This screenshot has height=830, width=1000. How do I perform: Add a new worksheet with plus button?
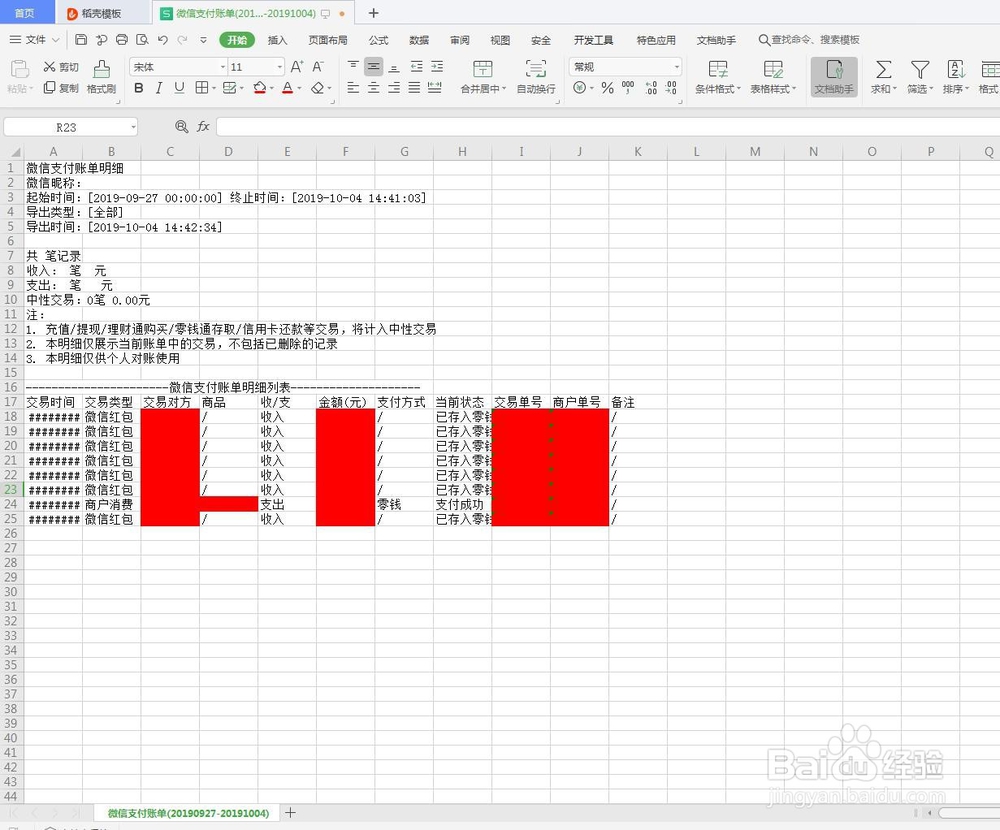[290, 812]
